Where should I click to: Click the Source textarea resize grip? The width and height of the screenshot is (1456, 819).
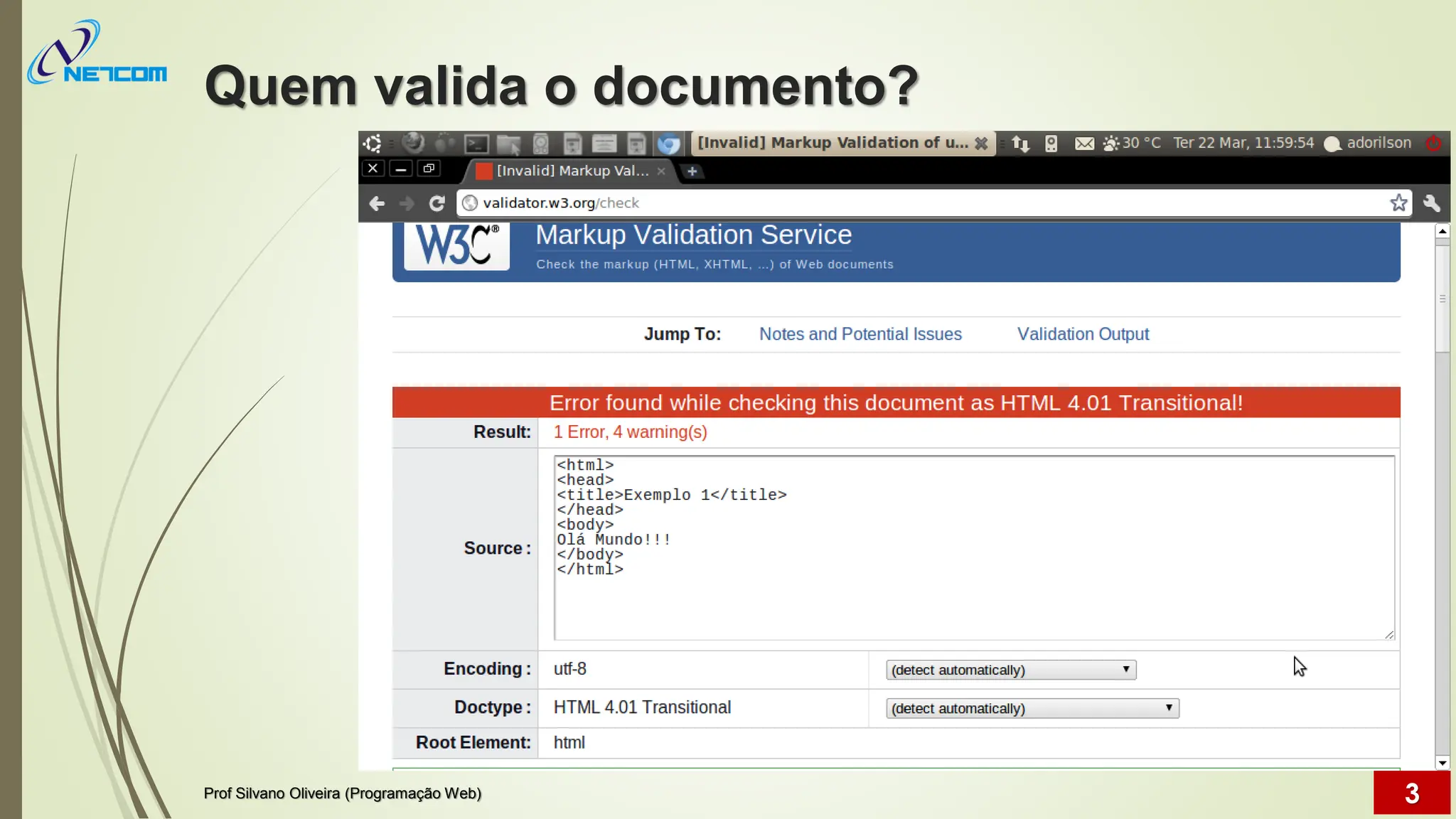click(1389, 634)
